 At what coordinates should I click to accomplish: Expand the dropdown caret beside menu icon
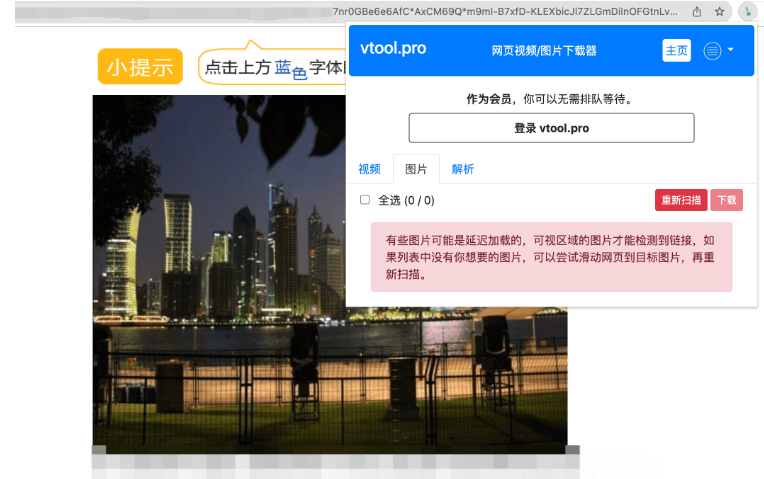click(730, 50)
